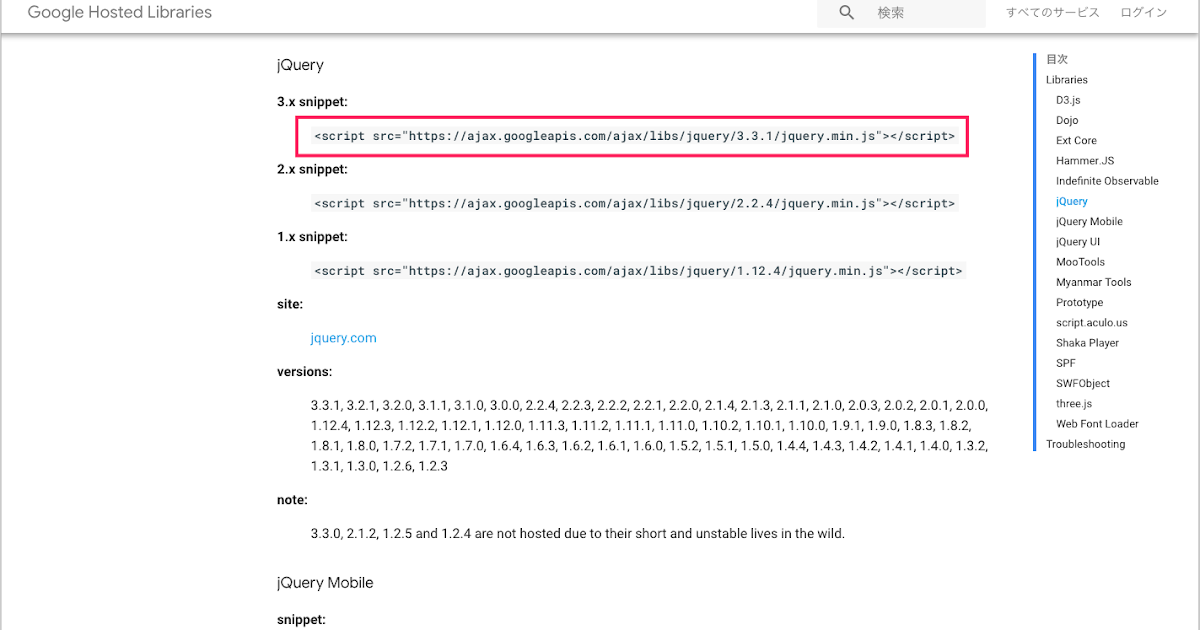Open the jquery.com site link
This screenshot has width=1200, height=630.
(x=343, y=338)
